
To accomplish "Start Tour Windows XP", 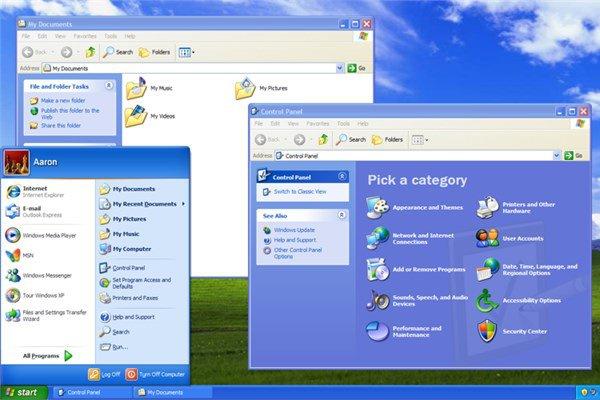I will [x=35, y=295].
